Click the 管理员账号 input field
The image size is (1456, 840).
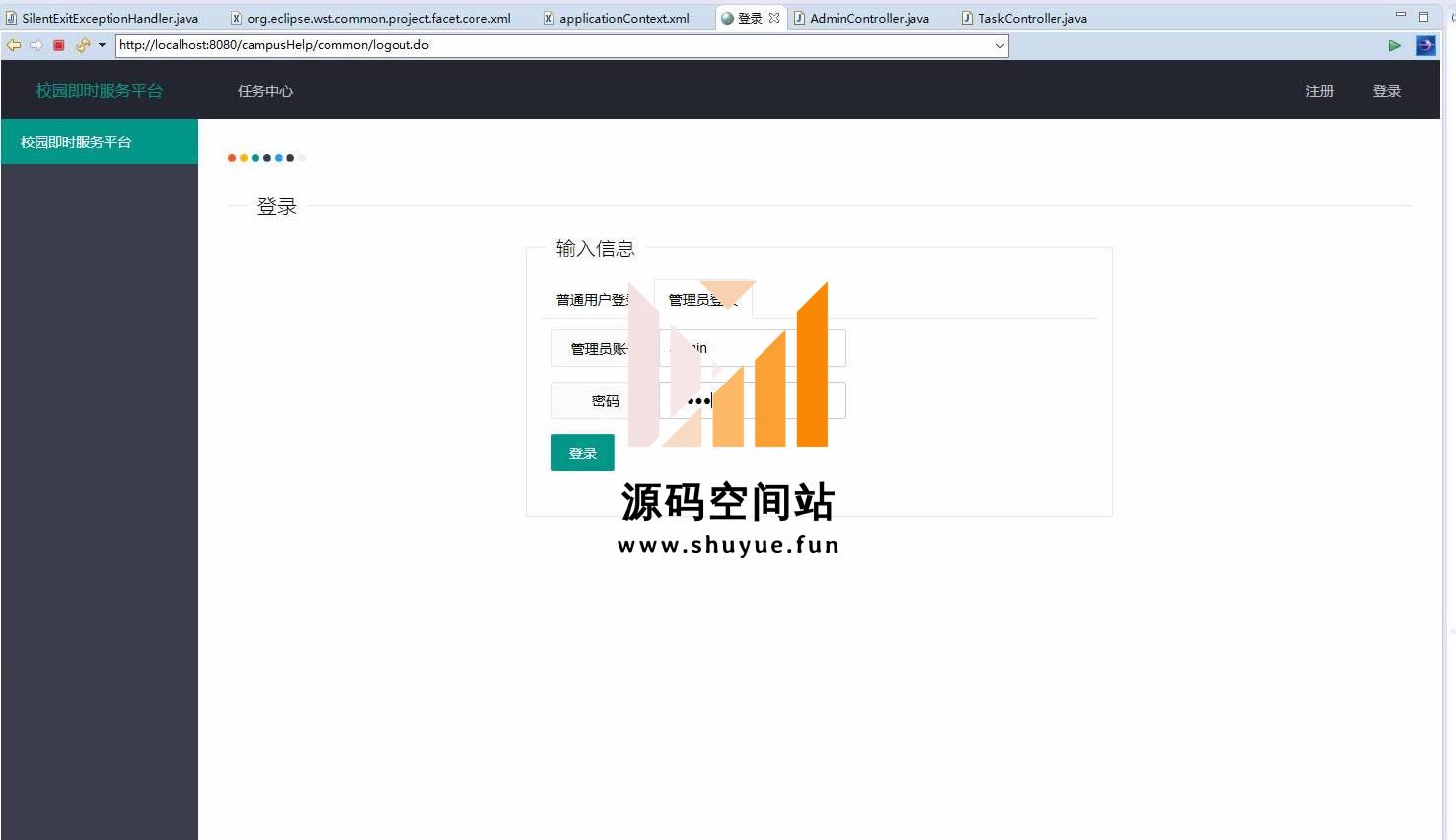tap(752, 348)
